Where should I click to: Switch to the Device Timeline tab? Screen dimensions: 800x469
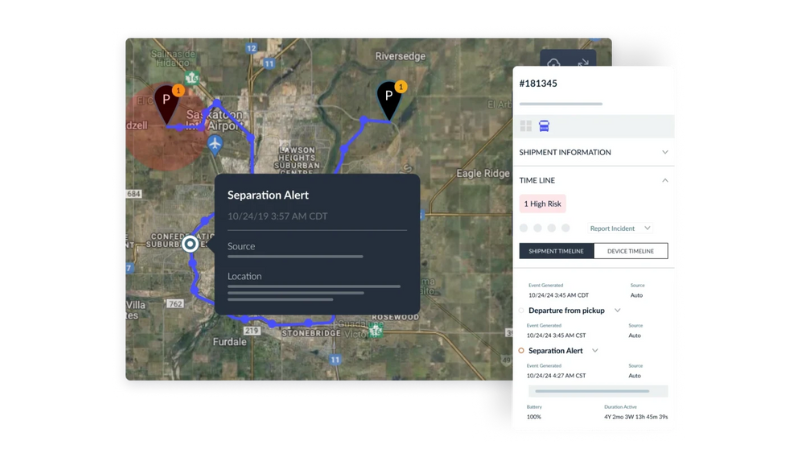click(x=630, y=251)
